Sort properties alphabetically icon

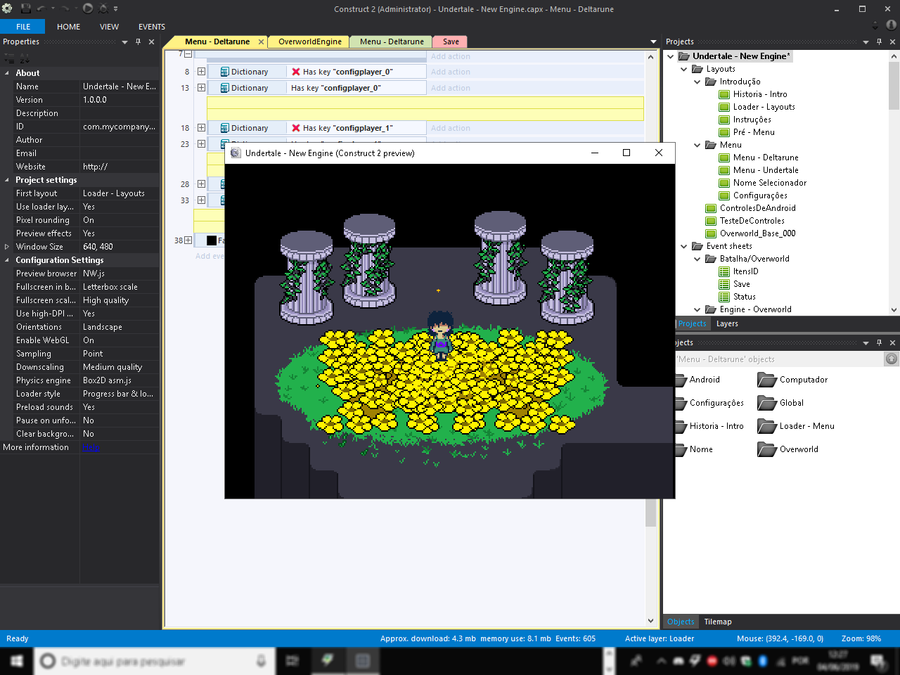point(24,58)
